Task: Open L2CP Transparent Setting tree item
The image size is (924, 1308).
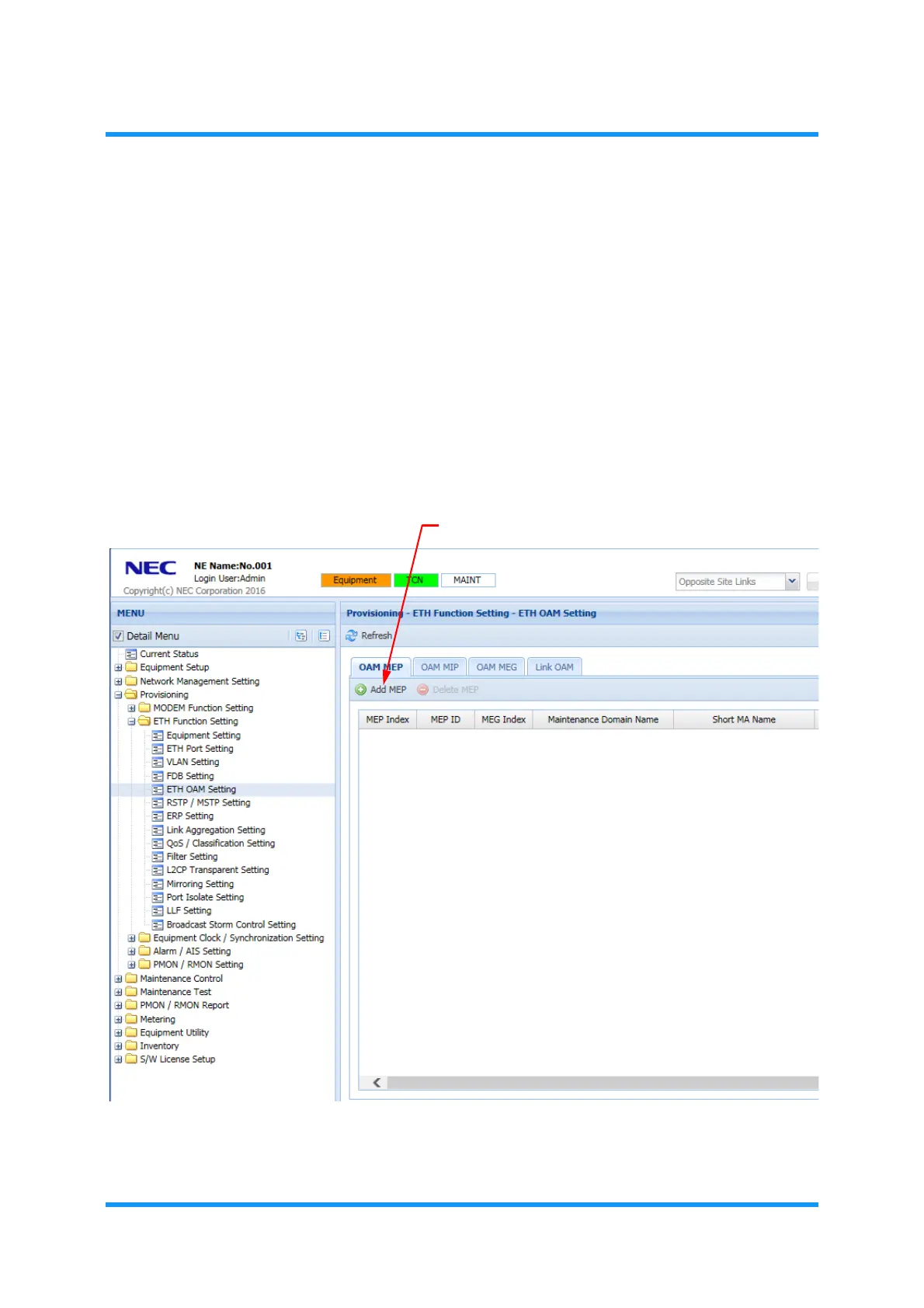Action: click(217, 871)
